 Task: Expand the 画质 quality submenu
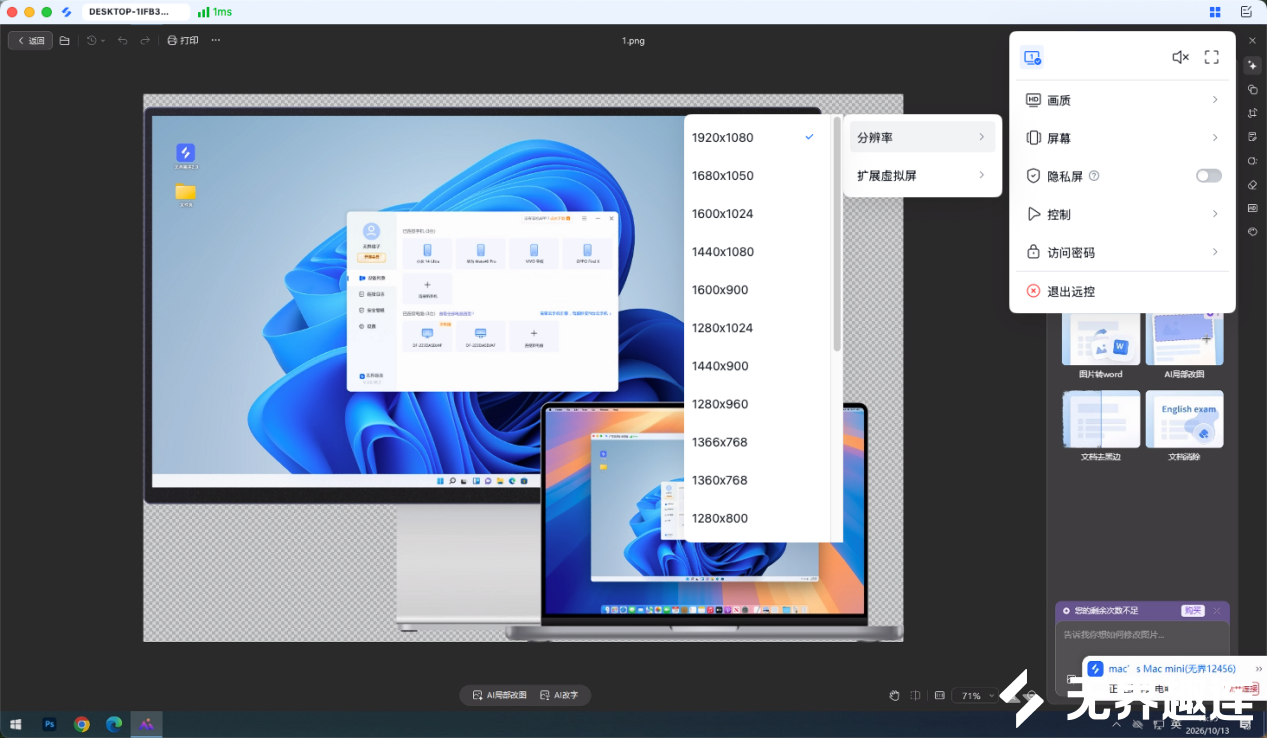click(x=1122, y=100)
